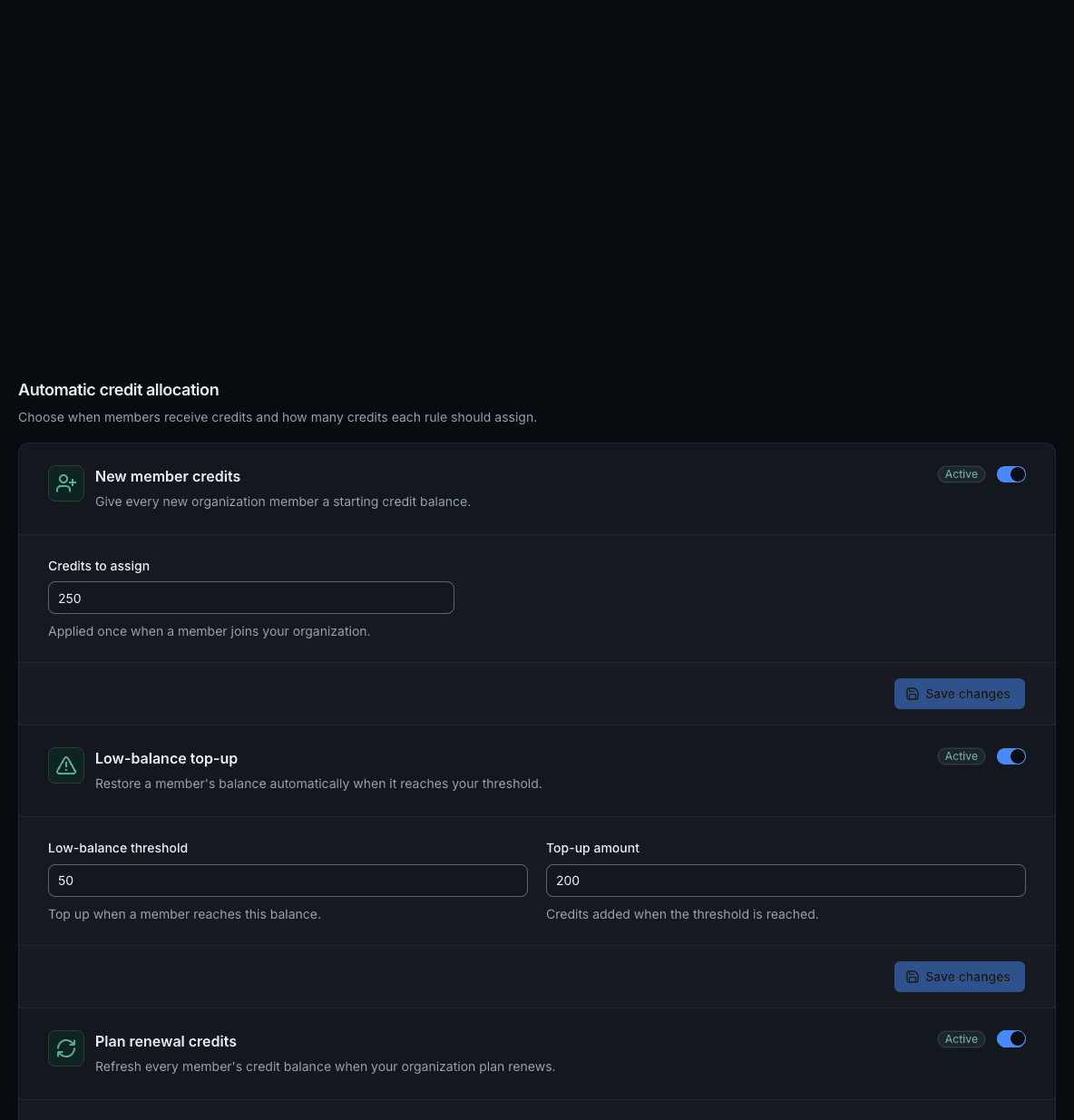Disable the New member credits toggle
This screenshot has width=1074, height=1120.
pyautogui.click(x=1011, y=474)
